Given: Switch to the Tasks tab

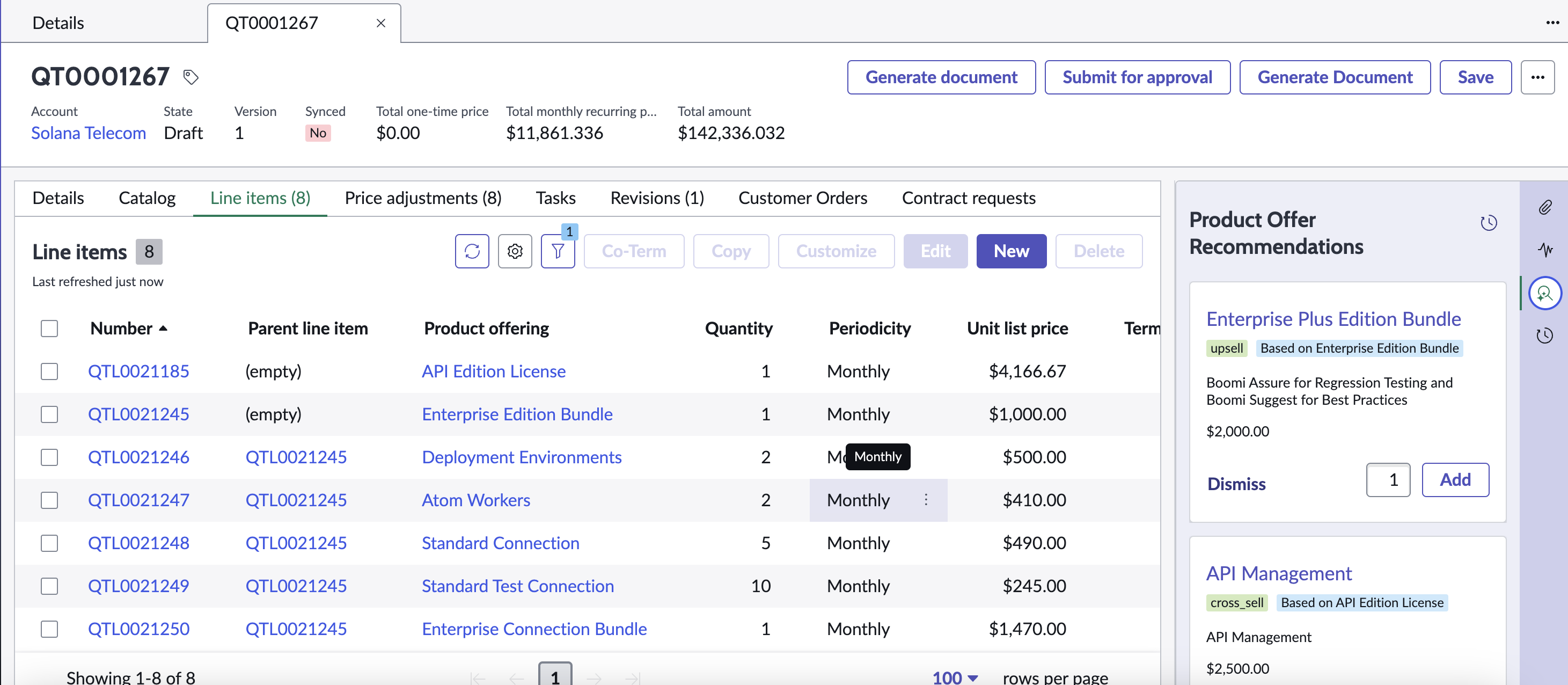Looking at the screenshot, I should 556,198.
